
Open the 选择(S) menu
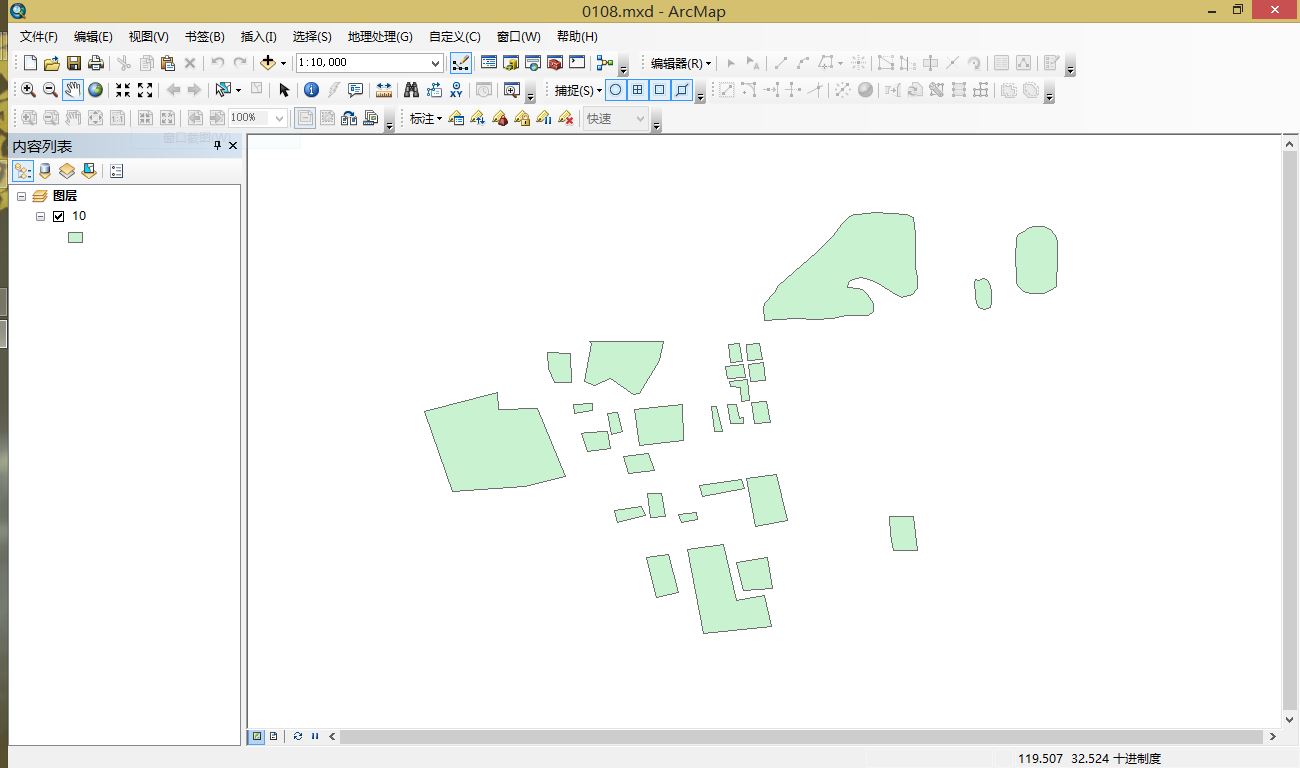312,36
